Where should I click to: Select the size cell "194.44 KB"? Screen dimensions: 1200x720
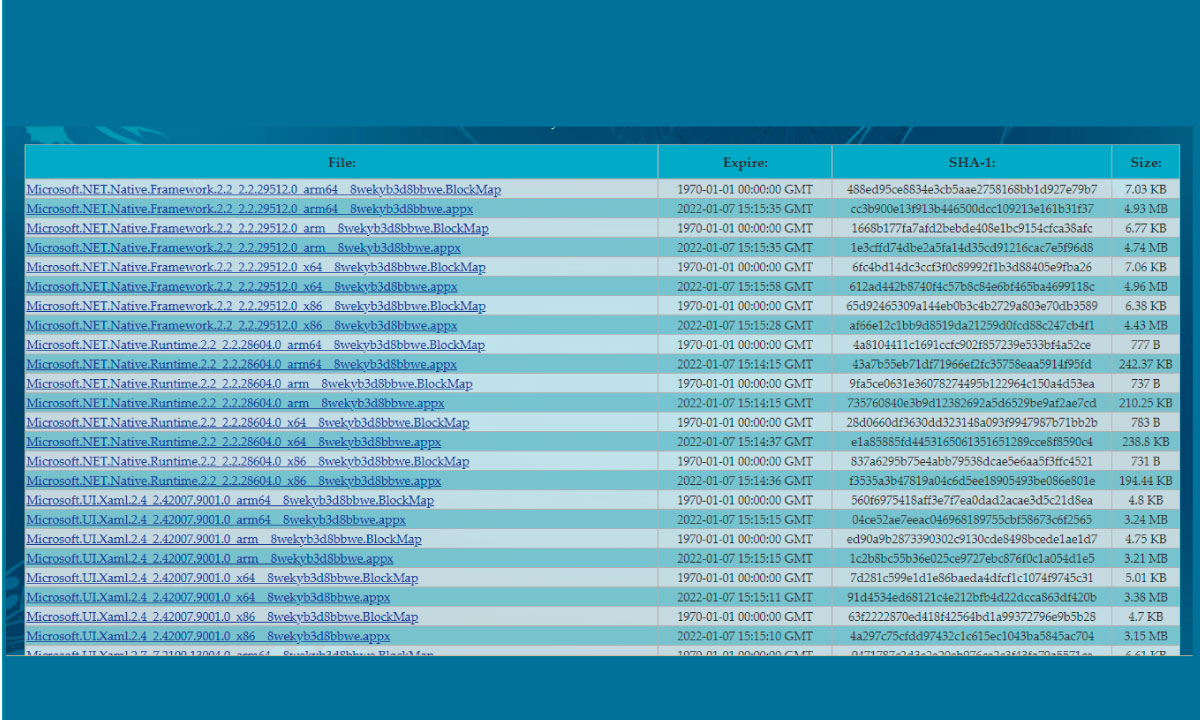pyautogui.click(x=1146, y=481)
